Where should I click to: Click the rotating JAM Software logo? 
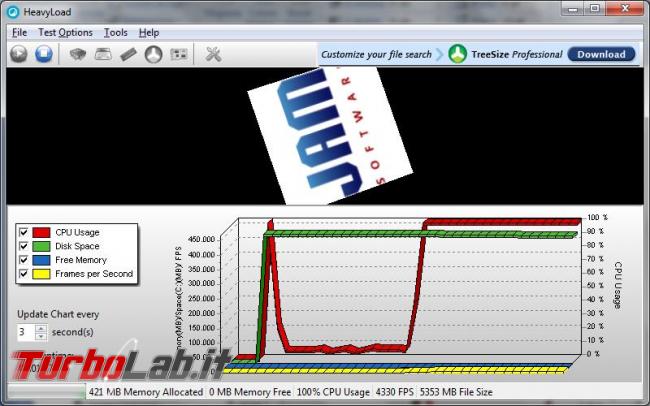click(330, 136)
